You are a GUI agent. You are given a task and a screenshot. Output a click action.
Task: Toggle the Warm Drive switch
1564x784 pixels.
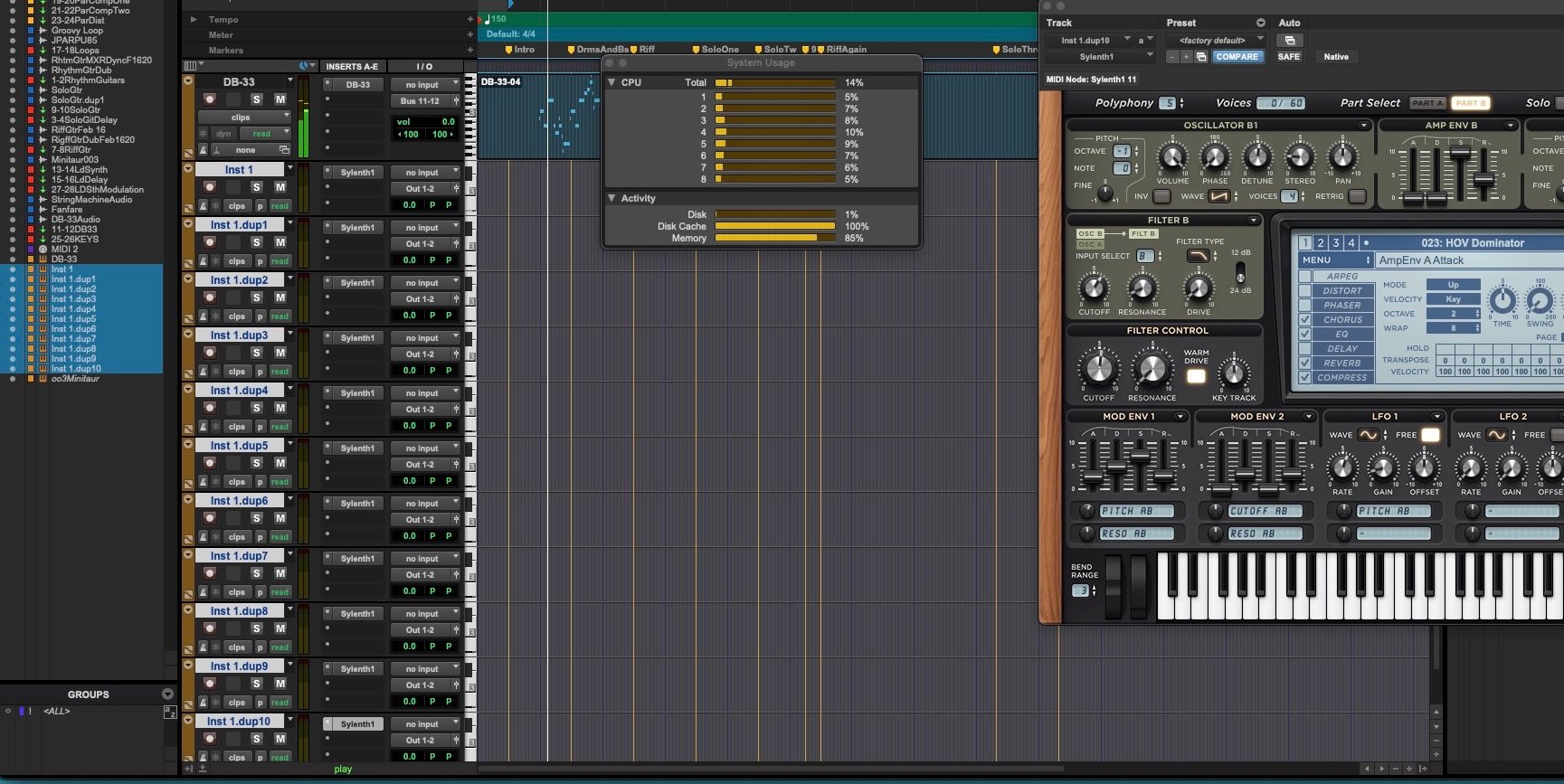tap(1196, 376)
